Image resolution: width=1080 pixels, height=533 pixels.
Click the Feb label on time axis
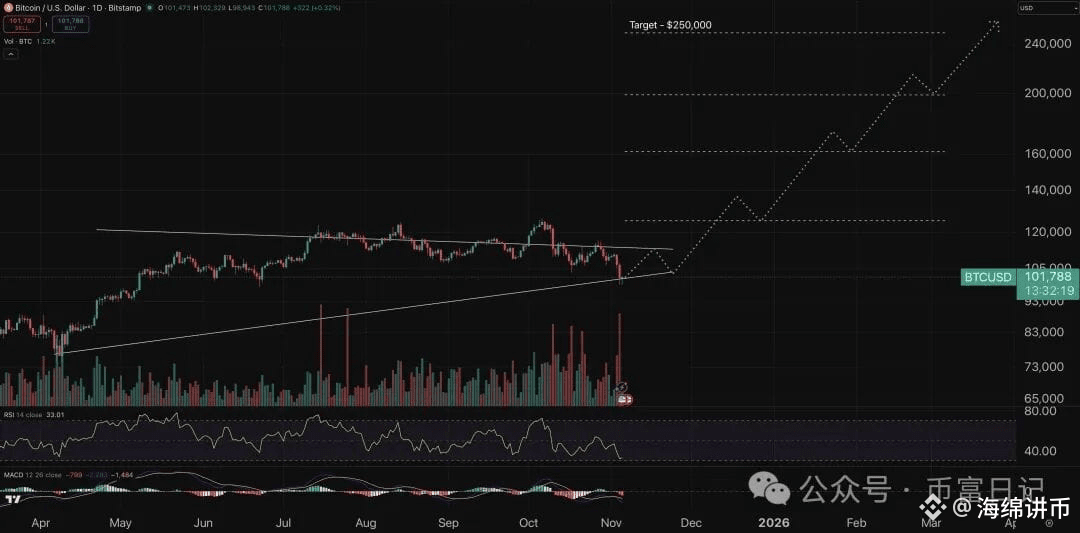tap(856, 523)
